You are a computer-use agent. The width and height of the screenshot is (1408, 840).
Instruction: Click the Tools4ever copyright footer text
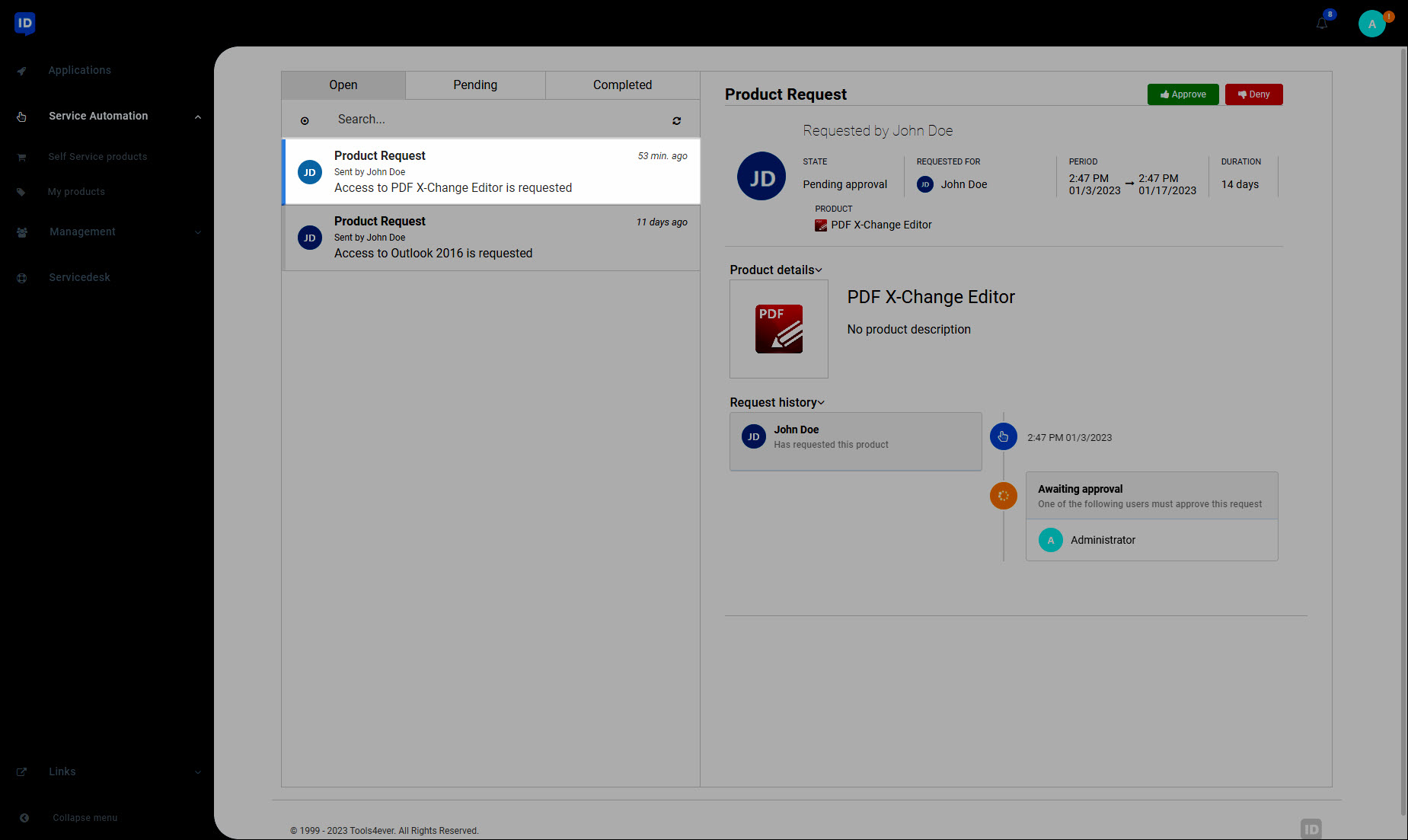click(385, 831)
